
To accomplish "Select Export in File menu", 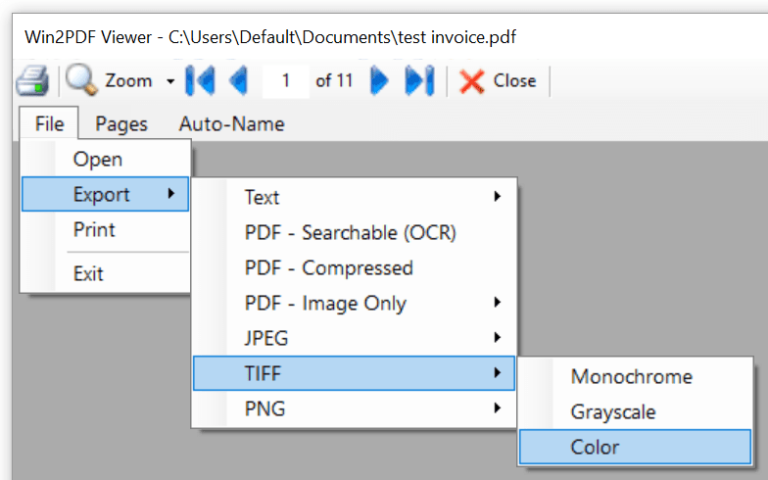I will 105,194.
